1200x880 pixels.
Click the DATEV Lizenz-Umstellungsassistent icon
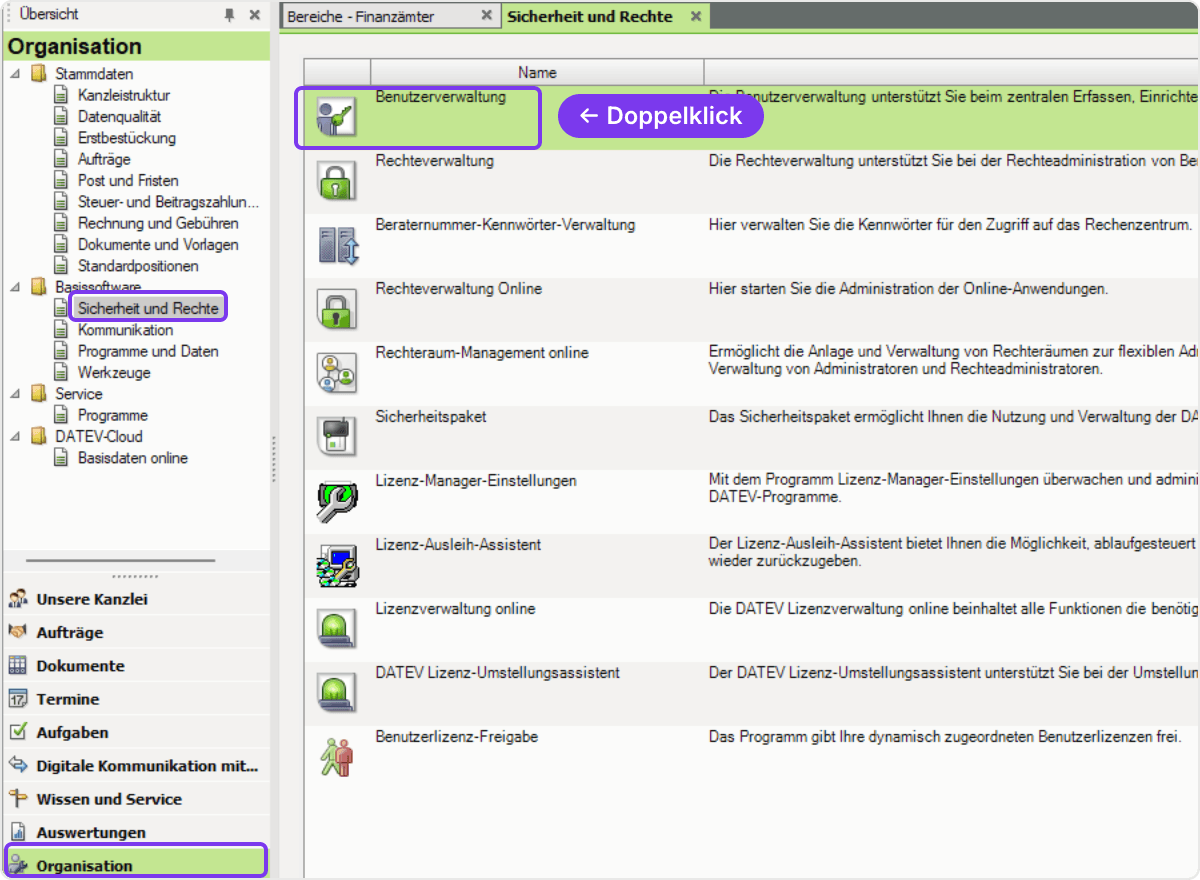click(336, 693)
